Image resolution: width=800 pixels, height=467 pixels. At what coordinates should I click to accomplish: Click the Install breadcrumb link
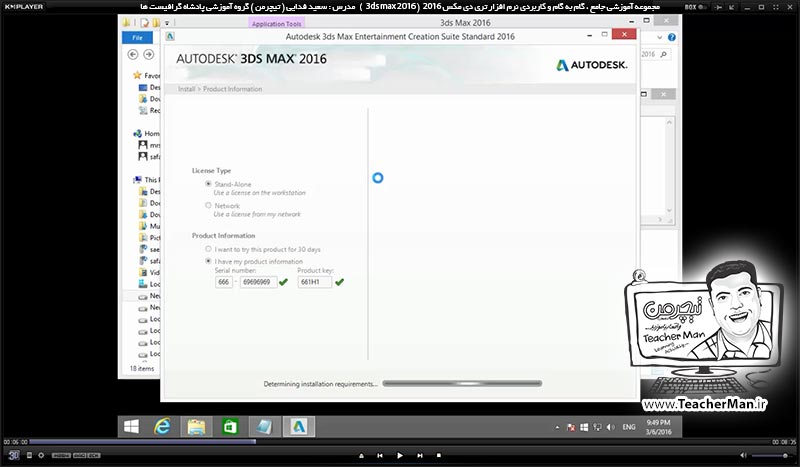[186, 89]
